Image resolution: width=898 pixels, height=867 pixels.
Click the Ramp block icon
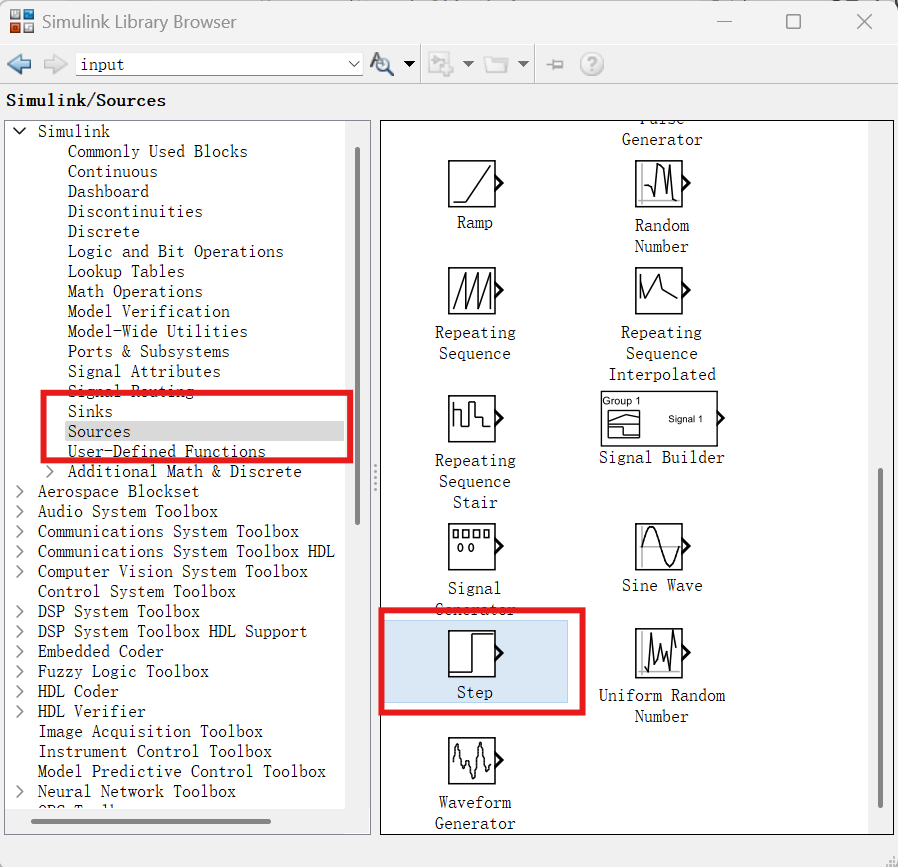[x=473, y=184]
